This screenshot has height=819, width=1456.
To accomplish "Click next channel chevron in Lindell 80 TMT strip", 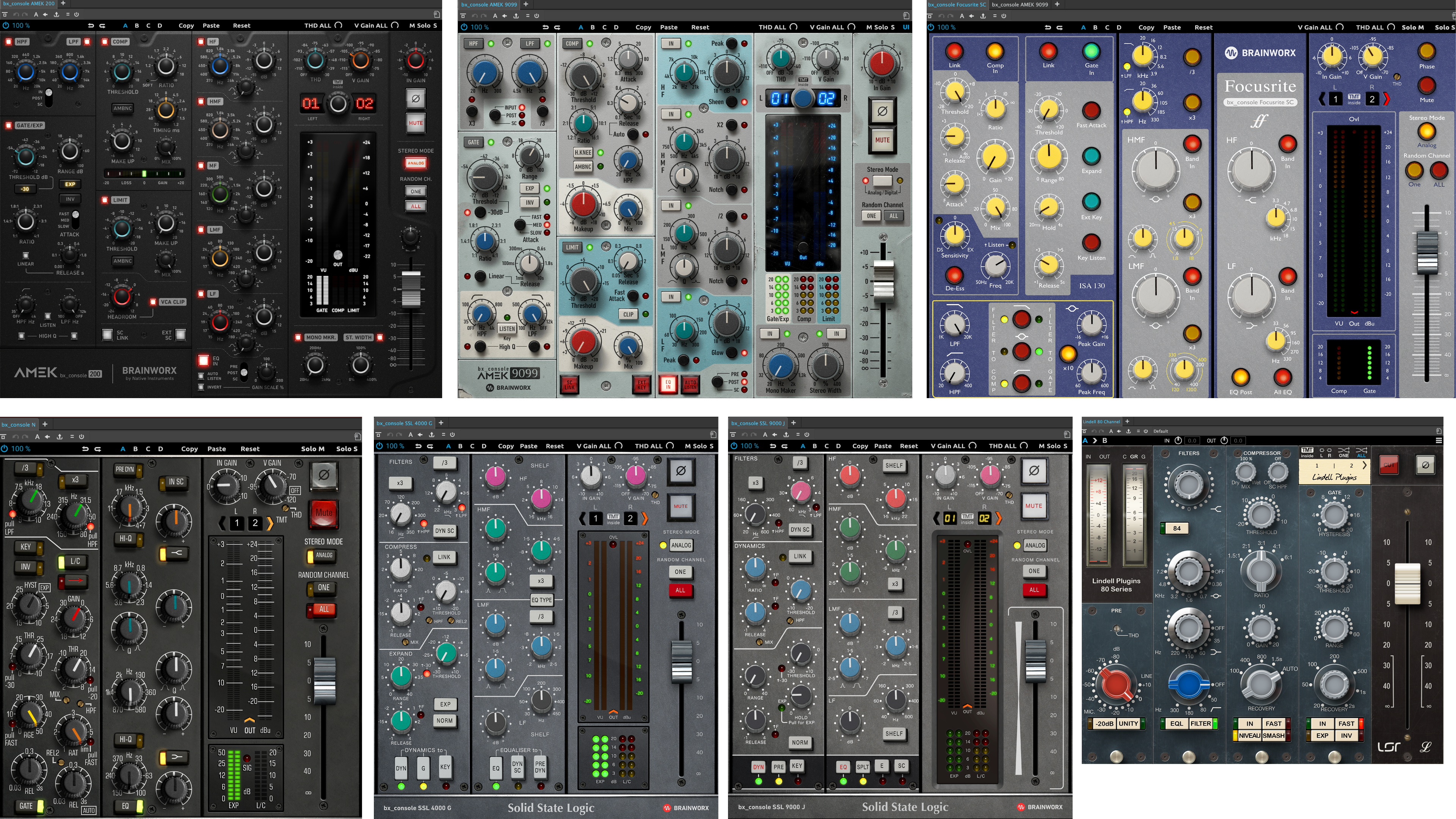I will 1365,465.
